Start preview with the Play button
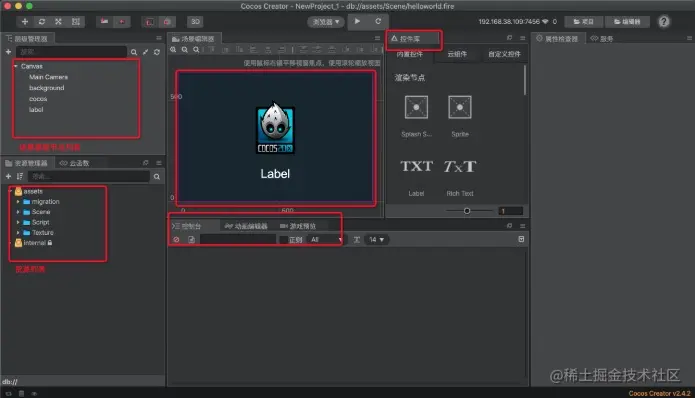 (x=357, y=21)
